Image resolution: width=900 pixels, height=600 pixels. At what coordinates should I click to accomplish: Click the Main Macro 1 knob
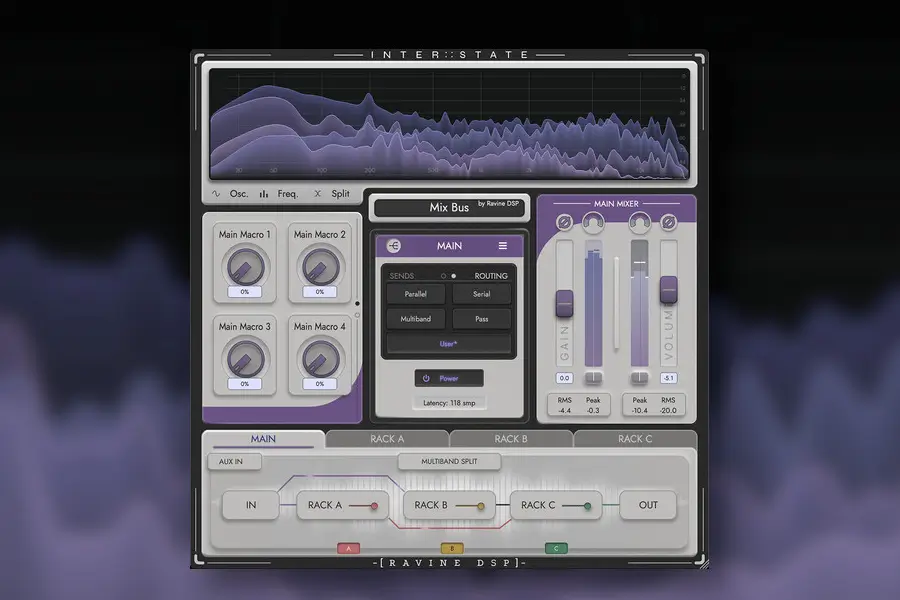(x=245, y=267)
